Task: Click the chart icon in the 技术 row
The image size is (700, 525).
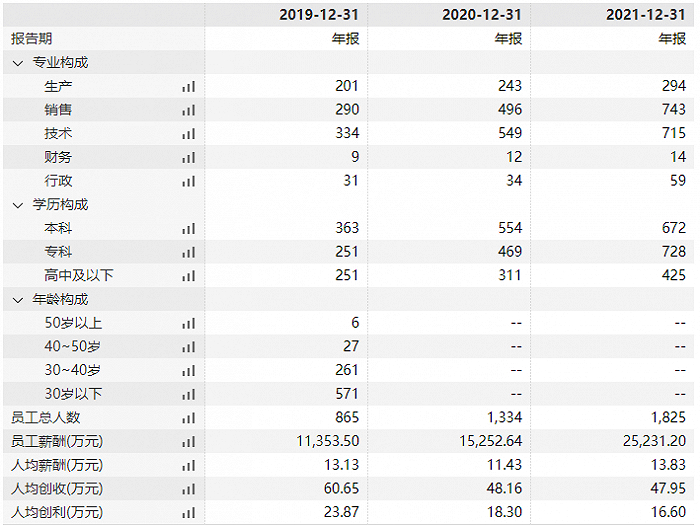Action: pos(188,134)
